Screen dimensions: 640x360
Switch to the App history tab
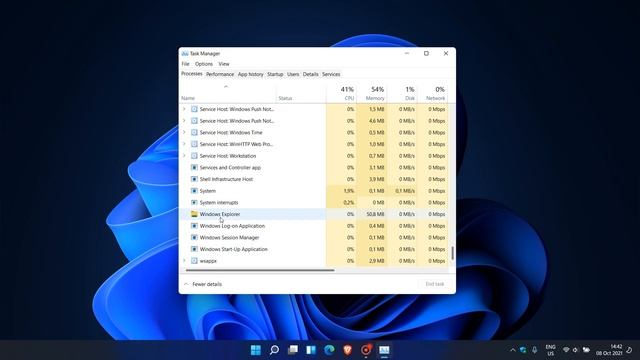pos(251,74)
